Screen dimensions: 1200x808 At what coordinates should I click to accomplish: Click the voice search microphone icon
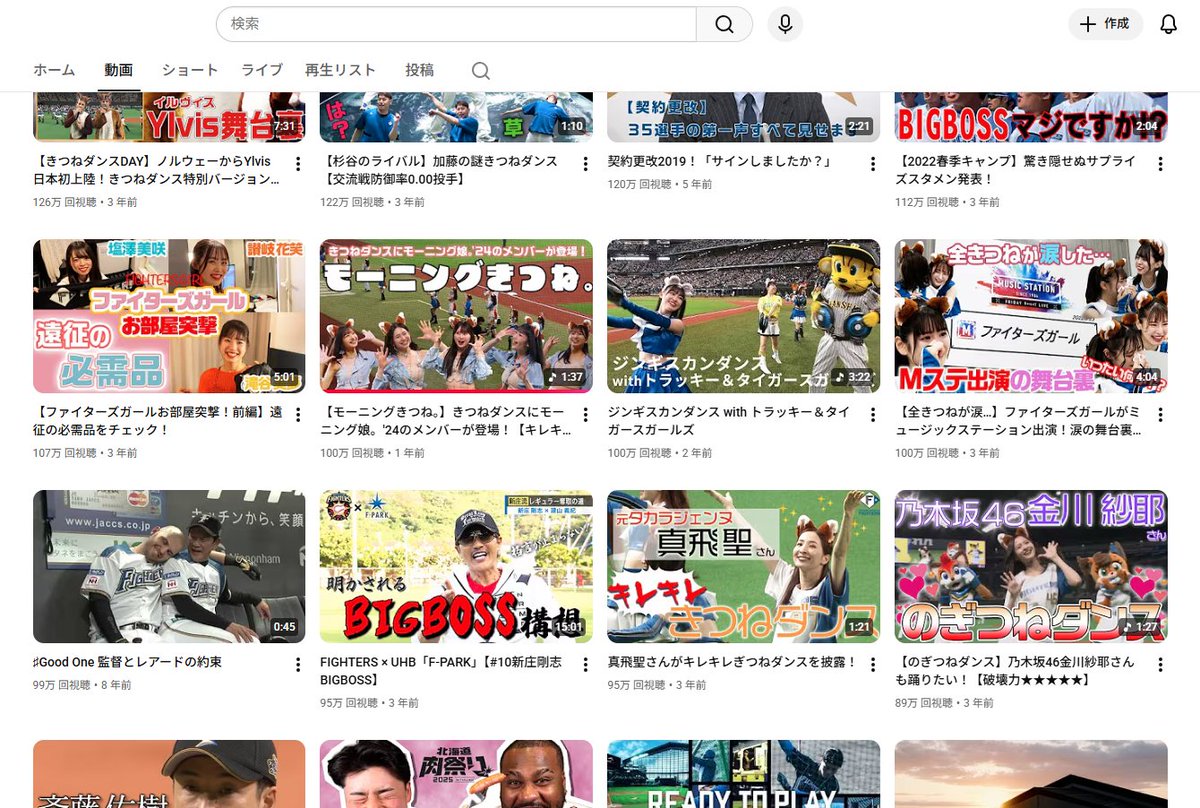[x=785, y=24]
